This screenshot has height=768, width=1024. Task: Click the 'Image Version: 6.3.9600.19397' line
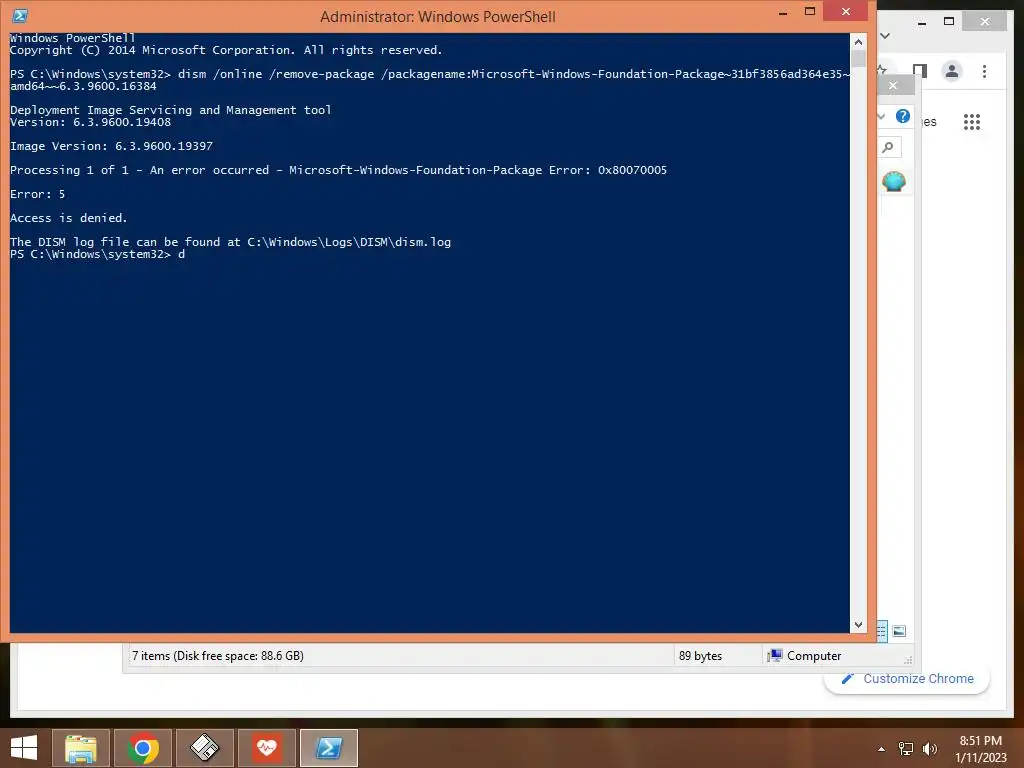[111, 146]
